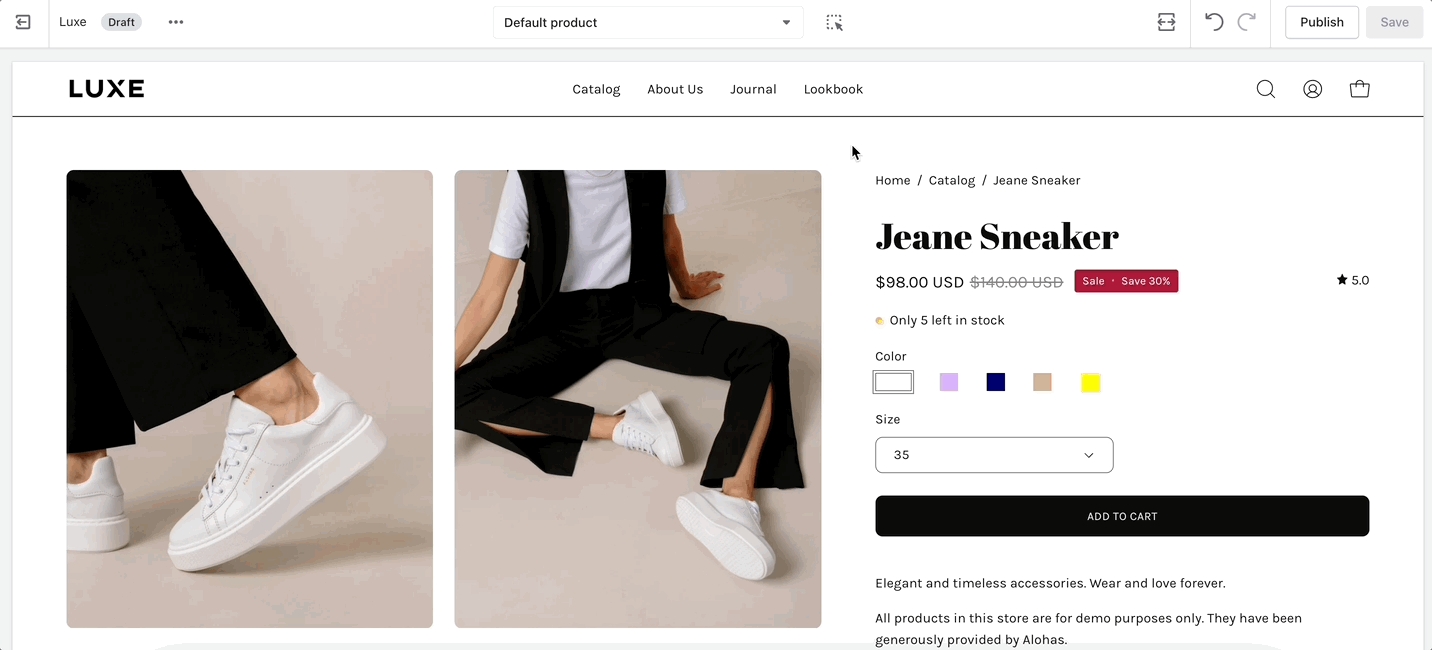This screenshot has height=650, width=1432.
Task: Open the storefront search icon
Action: pos(1265,89)
